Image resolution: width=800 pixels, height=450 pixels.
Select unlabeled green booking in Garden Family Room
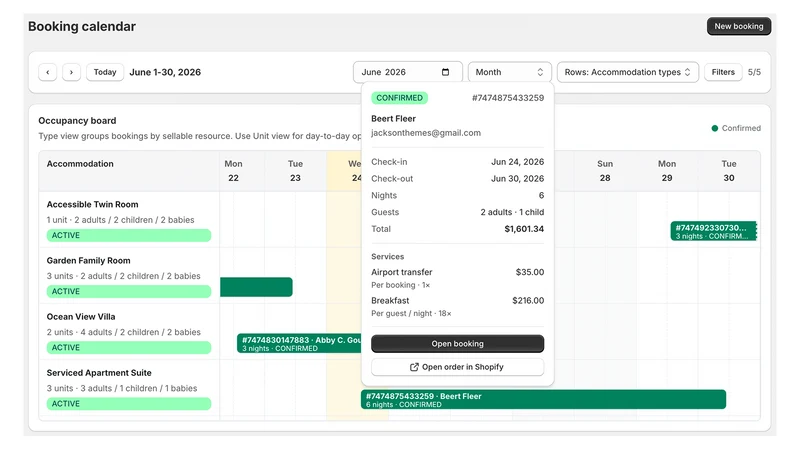pos(256,287)
